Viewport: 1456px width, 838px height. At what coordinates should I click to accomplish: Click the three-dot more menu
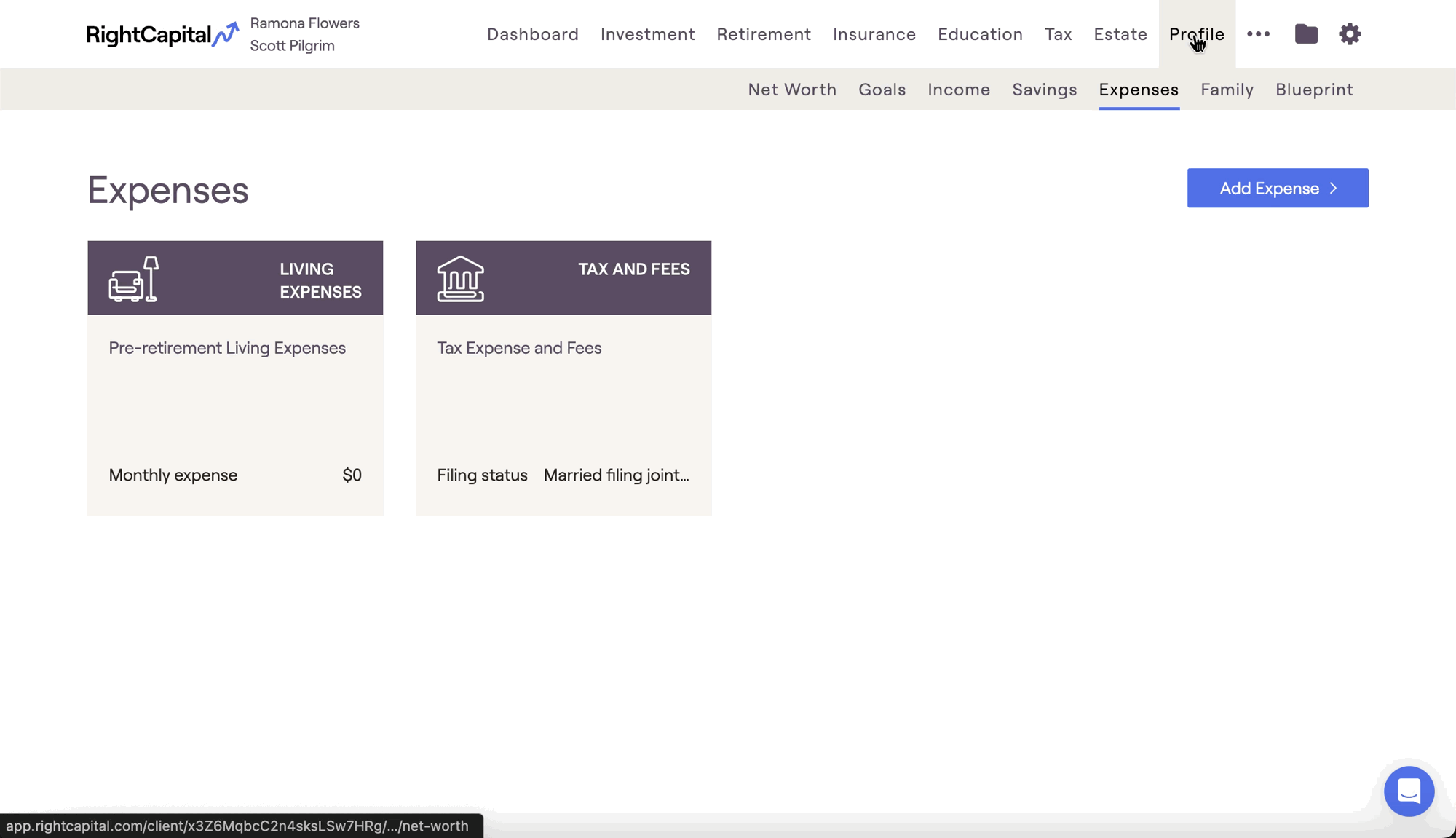(x=1258, y=34)
